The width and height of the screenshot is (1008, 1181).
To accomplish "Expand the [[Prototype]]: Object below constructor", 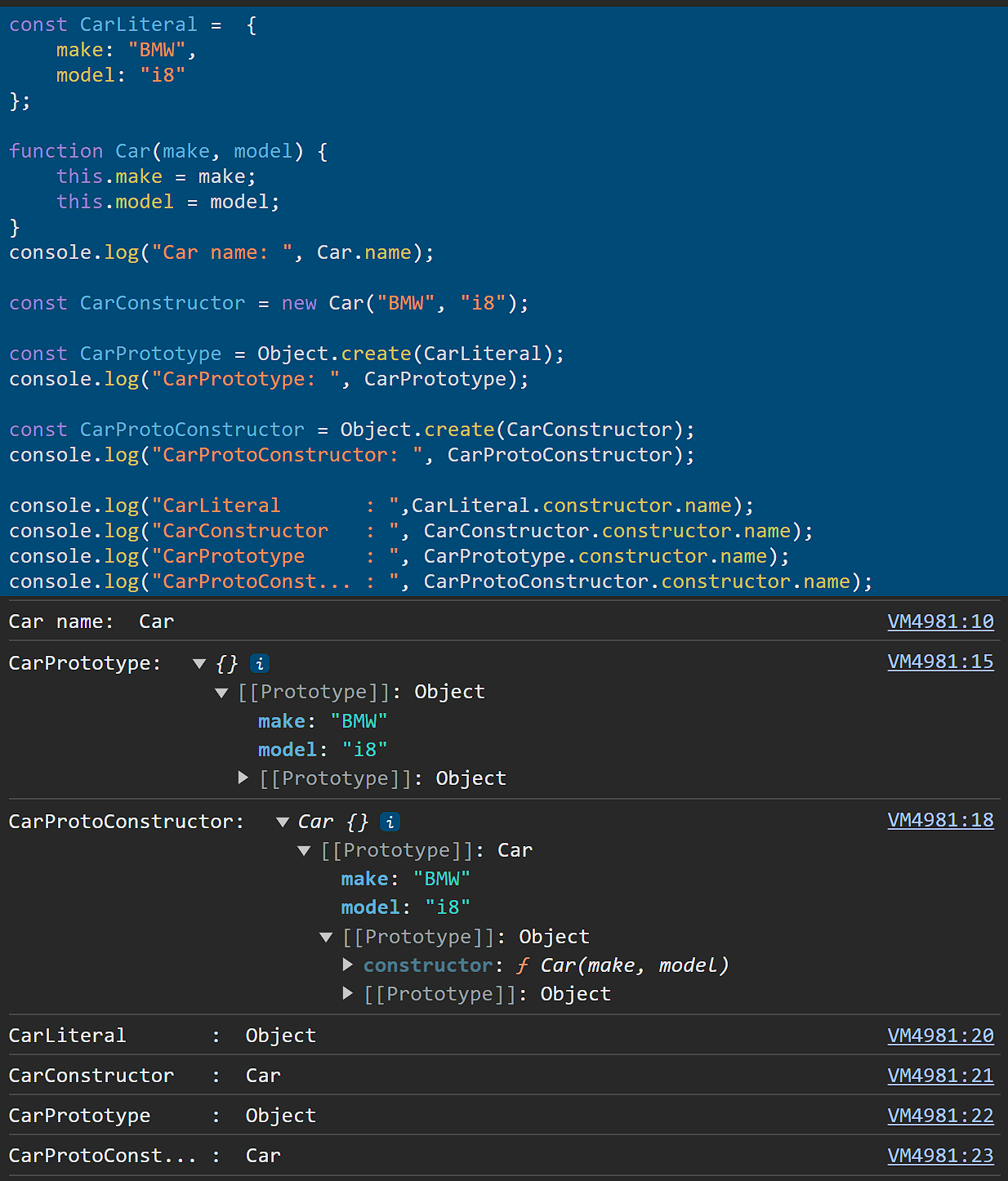I will [x=347, y=994].
